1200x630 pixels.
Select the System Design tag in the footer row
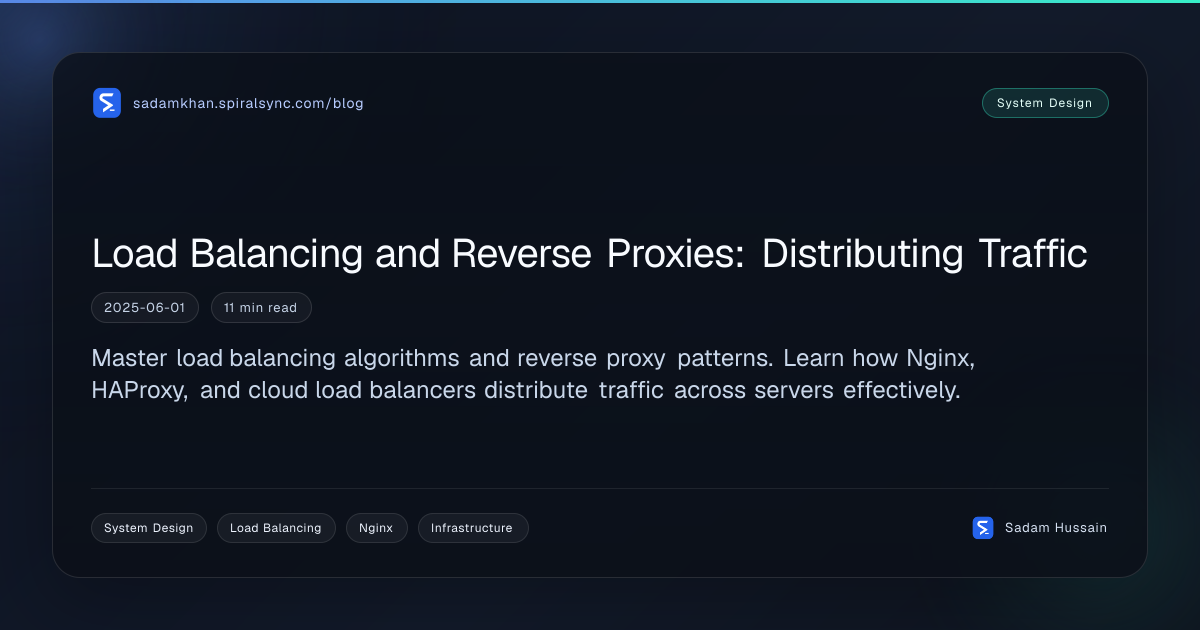coord(149,528)
